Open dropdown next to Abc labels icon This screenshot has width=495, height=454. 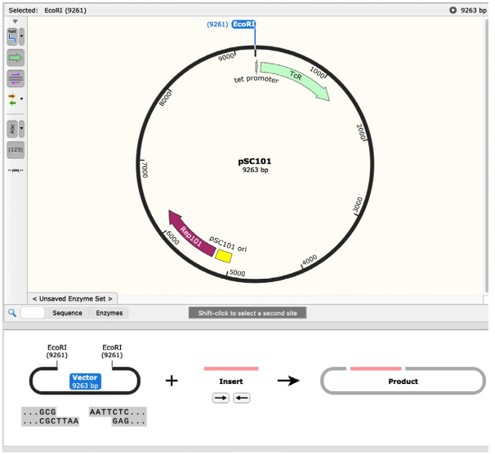click(x=22, y=129)
